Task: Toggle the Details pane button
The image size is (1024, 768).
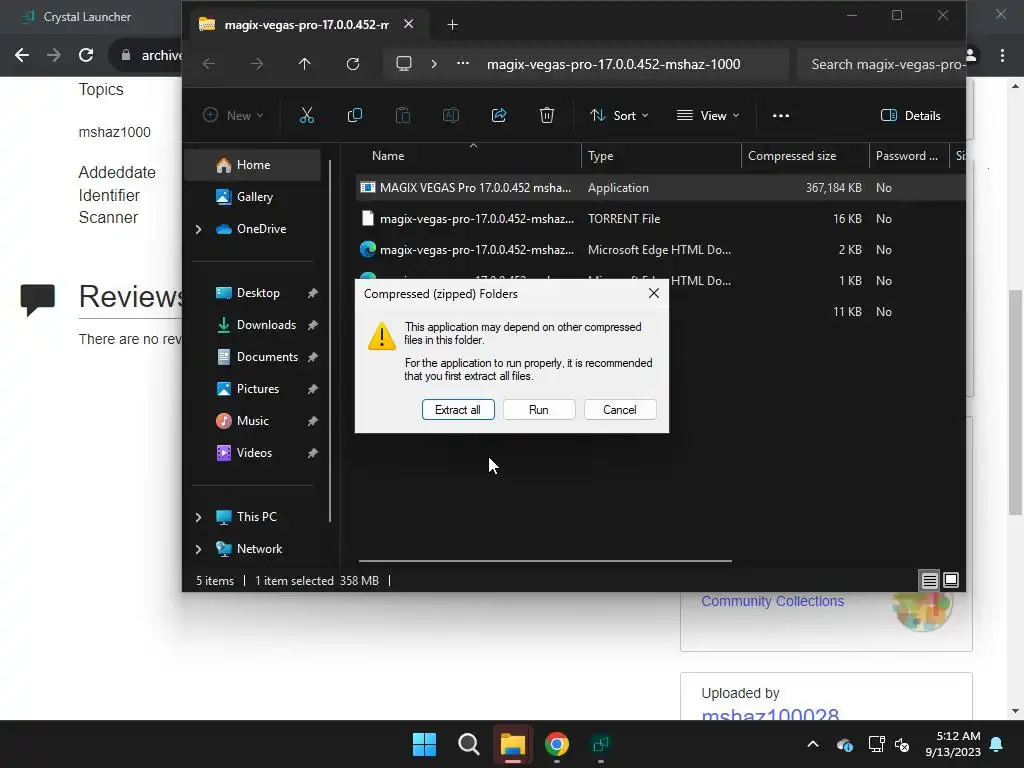Action: tap(911, 116)
